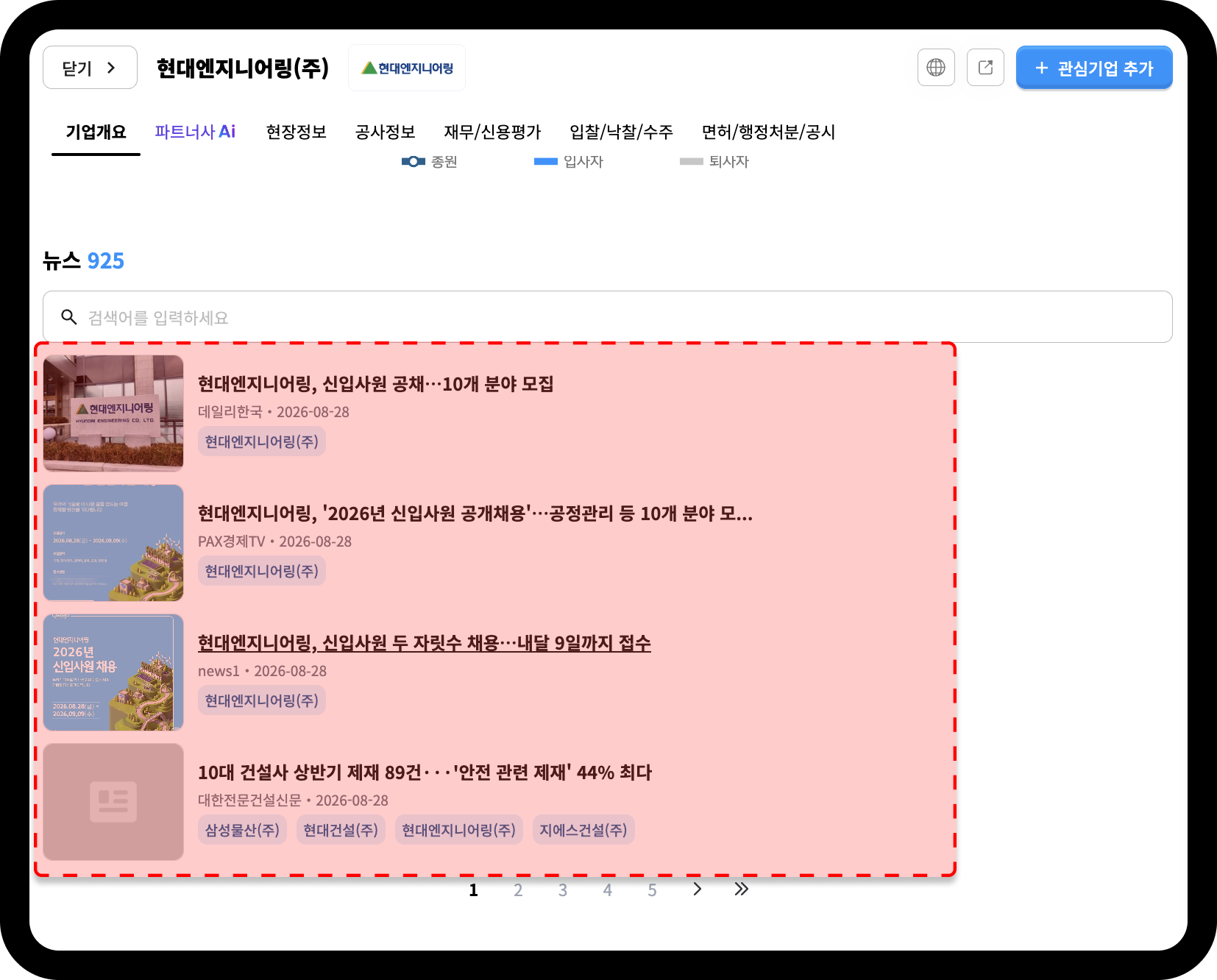Click the 현대엔지니어링(주) company title
The image size is (1217, 980).
point(243,68)
